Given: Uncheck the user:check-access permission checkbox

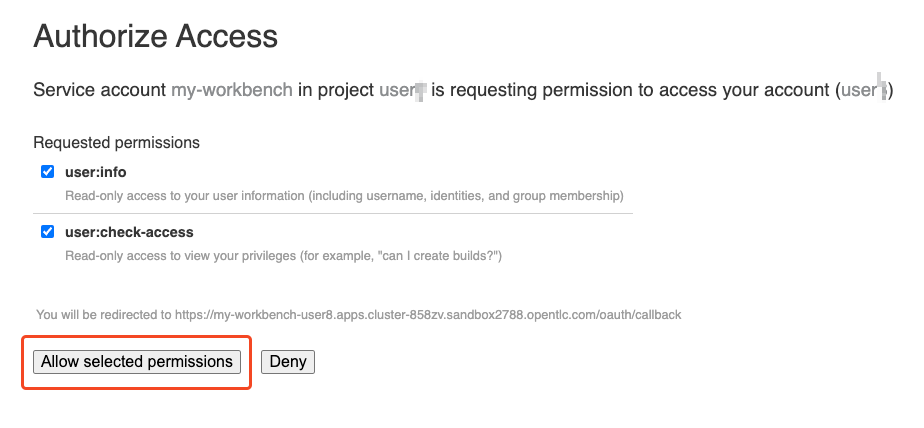Looking at the screenshot, I should tap(47, 232).
